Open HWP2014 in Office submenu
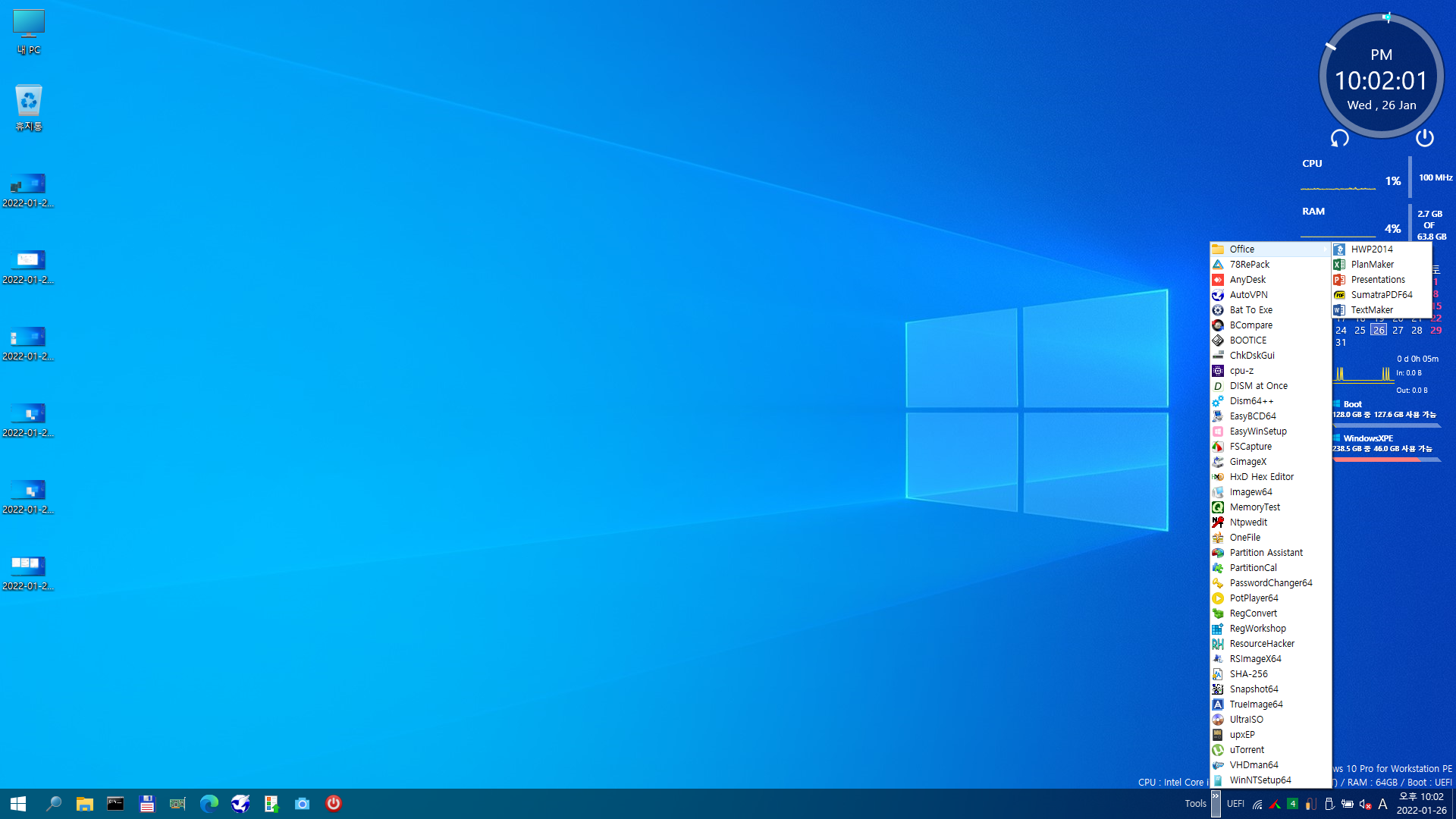The image size is (1456, 819). tap(1381, 249)
